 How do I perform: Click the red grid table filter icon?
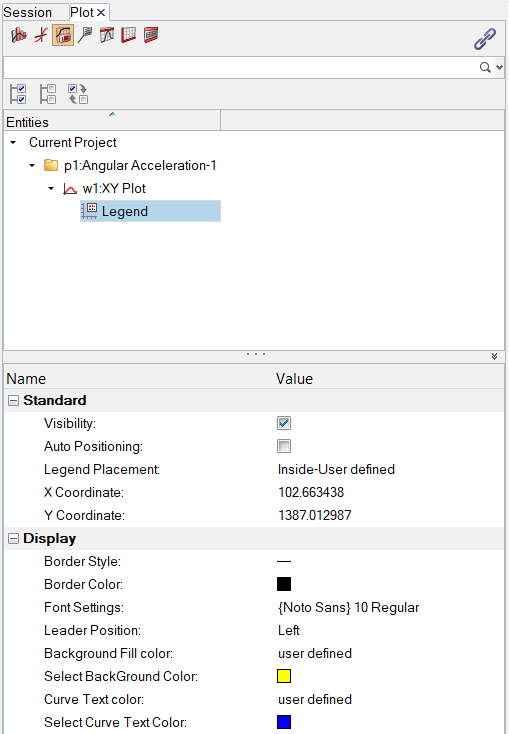129,35
